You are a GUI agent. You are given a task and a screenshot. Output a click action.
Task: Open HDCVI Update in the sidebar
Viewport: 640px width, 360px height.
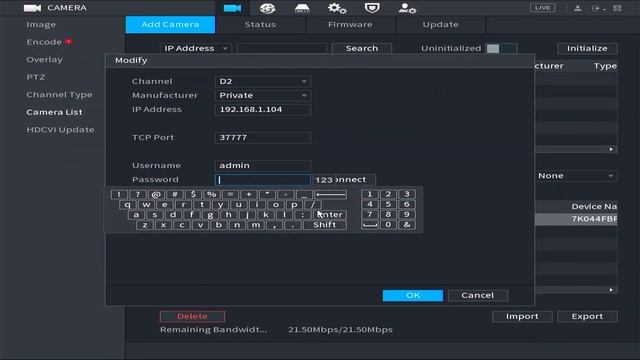click(60, 130)
